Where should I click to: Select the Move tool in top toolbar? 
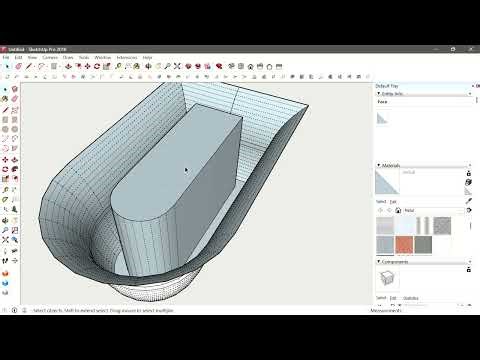pos(88,67)
